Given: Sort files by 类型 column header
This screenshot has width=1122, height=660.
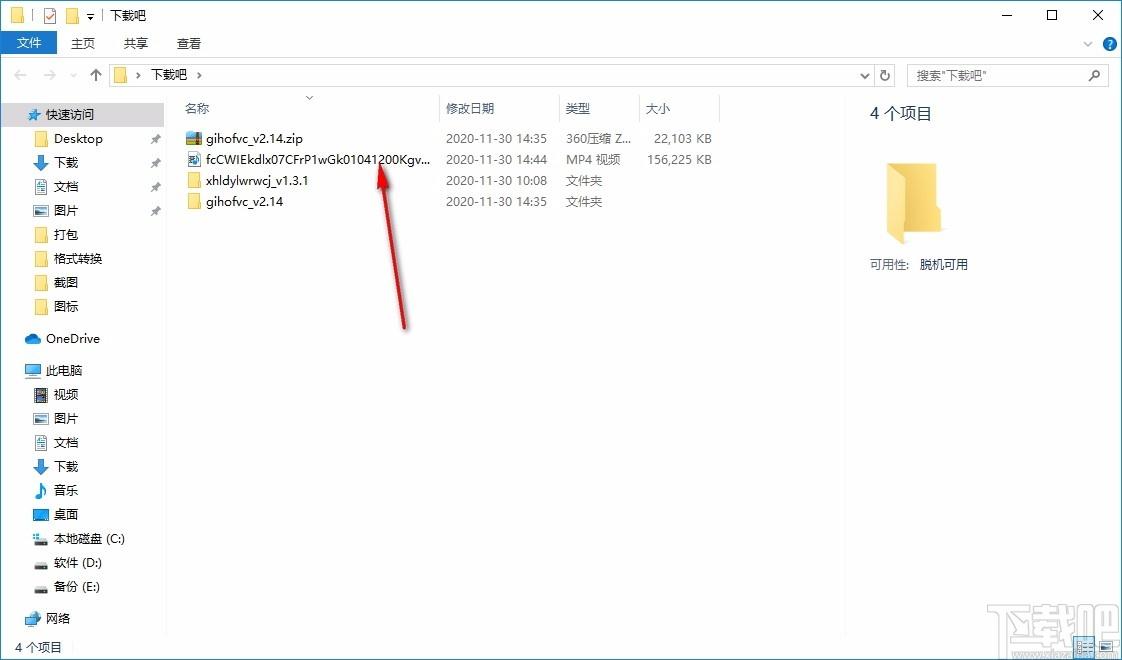Looking at the screenshot, I should pos(578,108).
